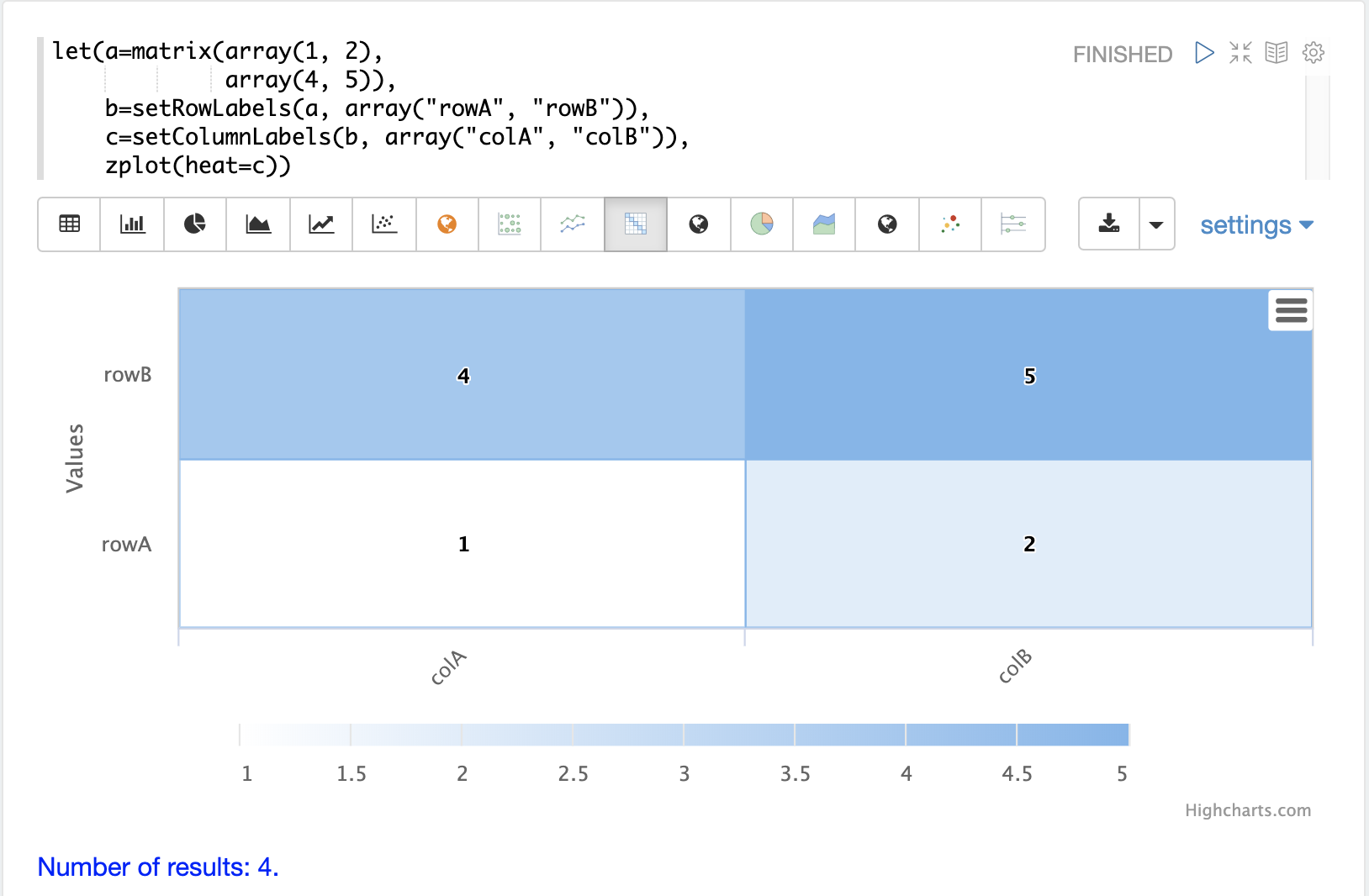Toggle the editor visibility with the collapse arrows icon
The width and height of the screenshot is (1369, 896).
coord(1240,53)
